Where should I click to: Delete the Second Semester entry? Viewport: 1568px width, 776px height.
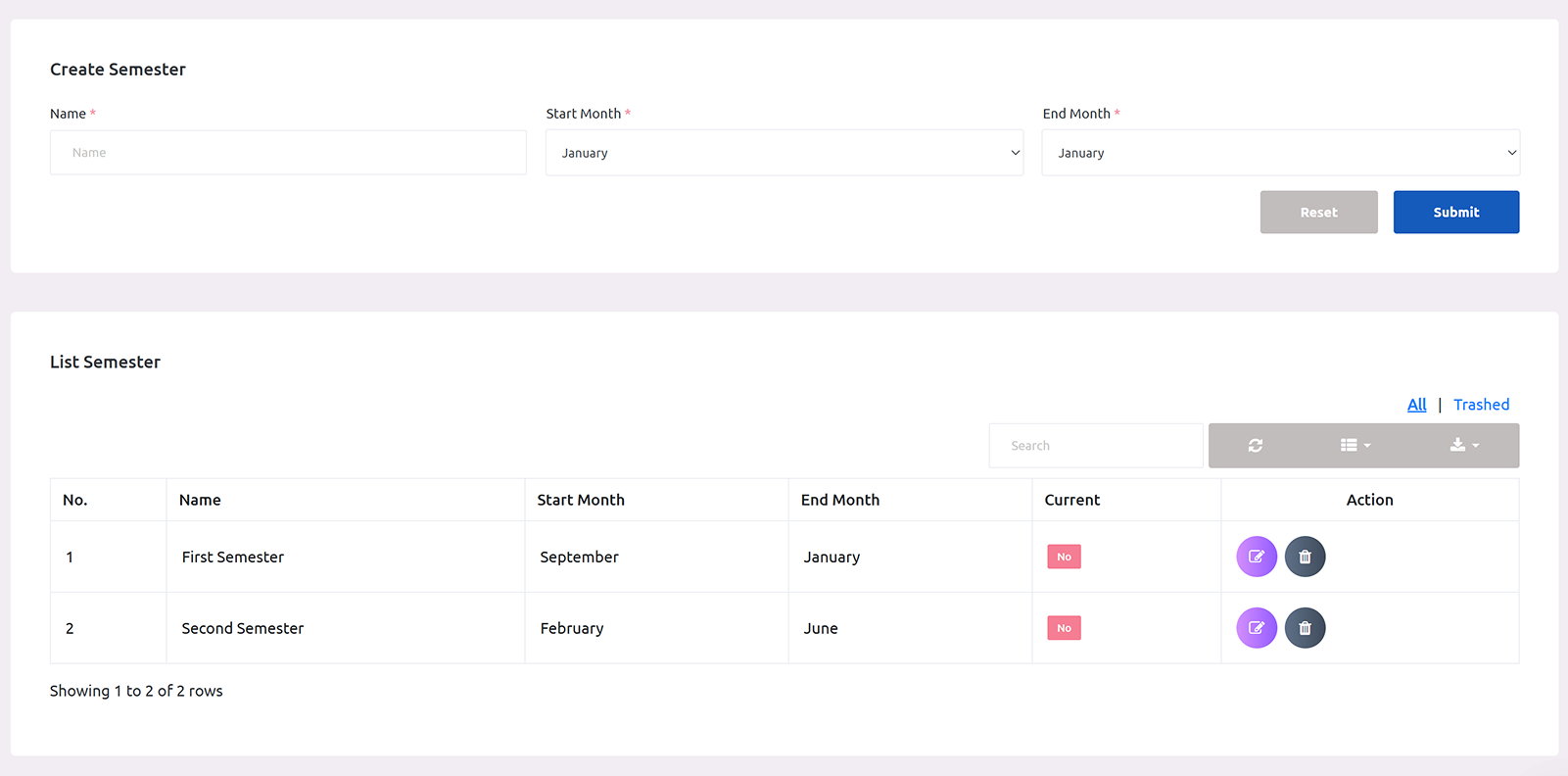tap(1305, 628)
